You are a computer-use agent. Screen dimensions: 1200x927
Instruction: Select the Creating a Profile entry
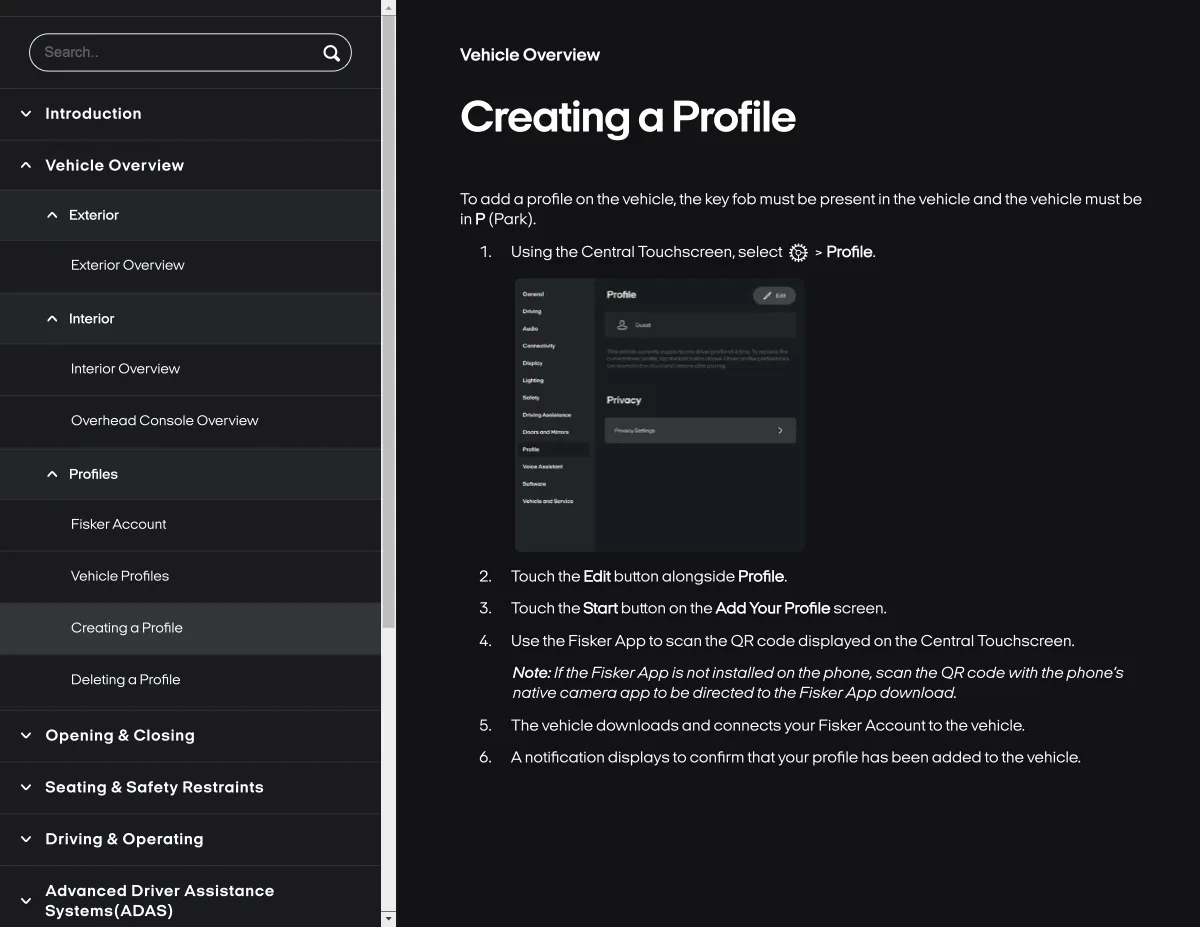127,628
